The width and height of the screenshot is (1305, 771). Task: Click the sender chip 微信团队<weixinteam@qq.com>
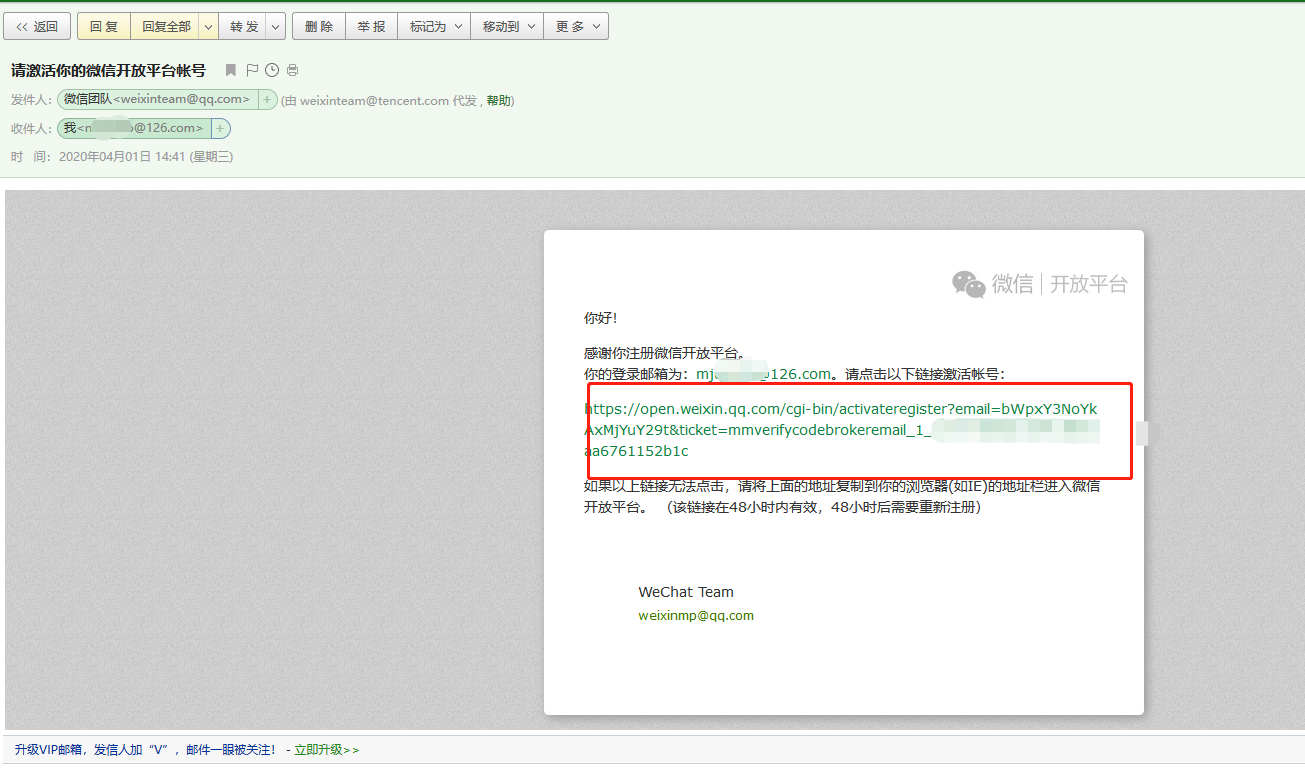coord(157,99)
